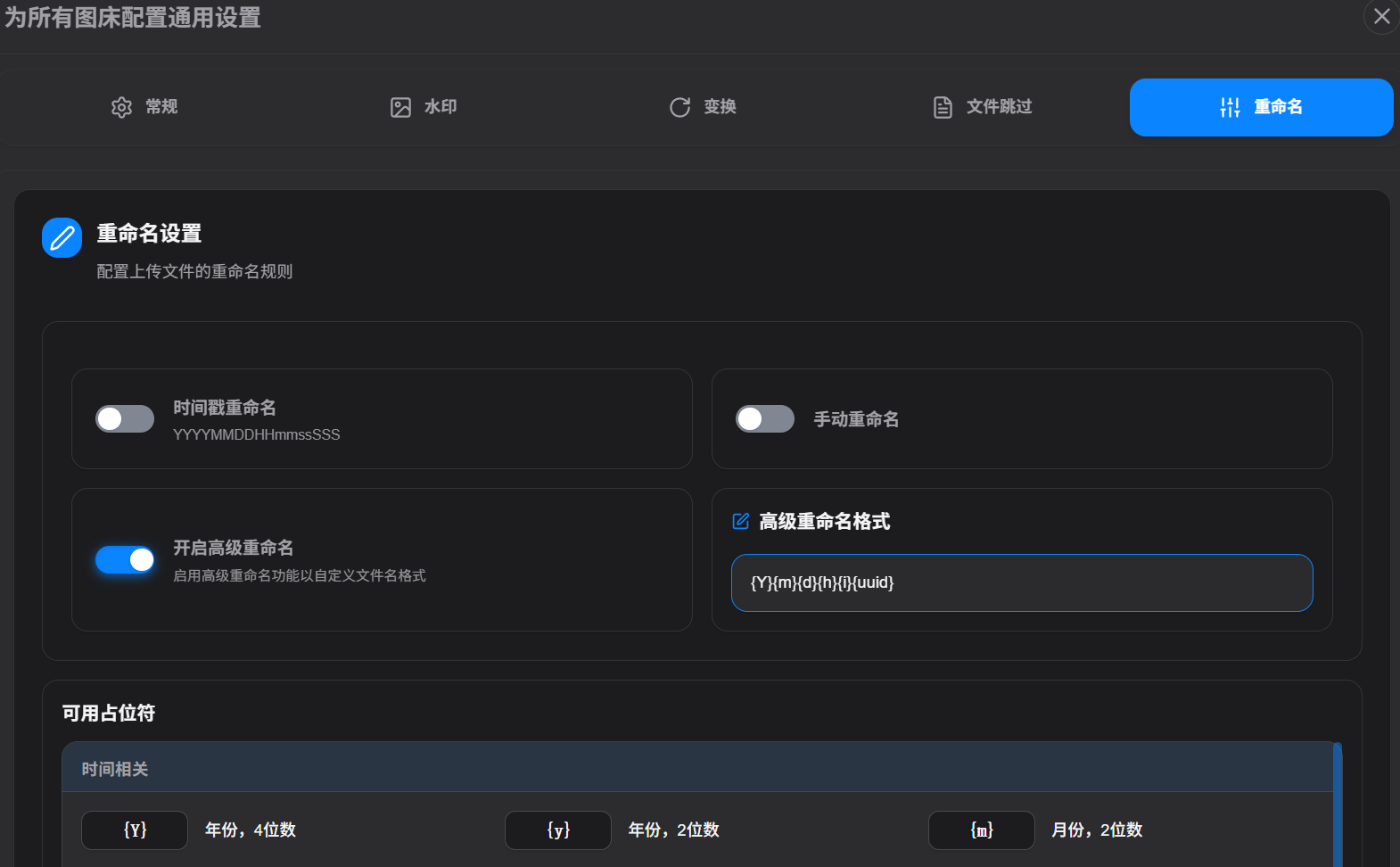
Task: Click the image icon on 水印 tab
Action: coord(400,107)
